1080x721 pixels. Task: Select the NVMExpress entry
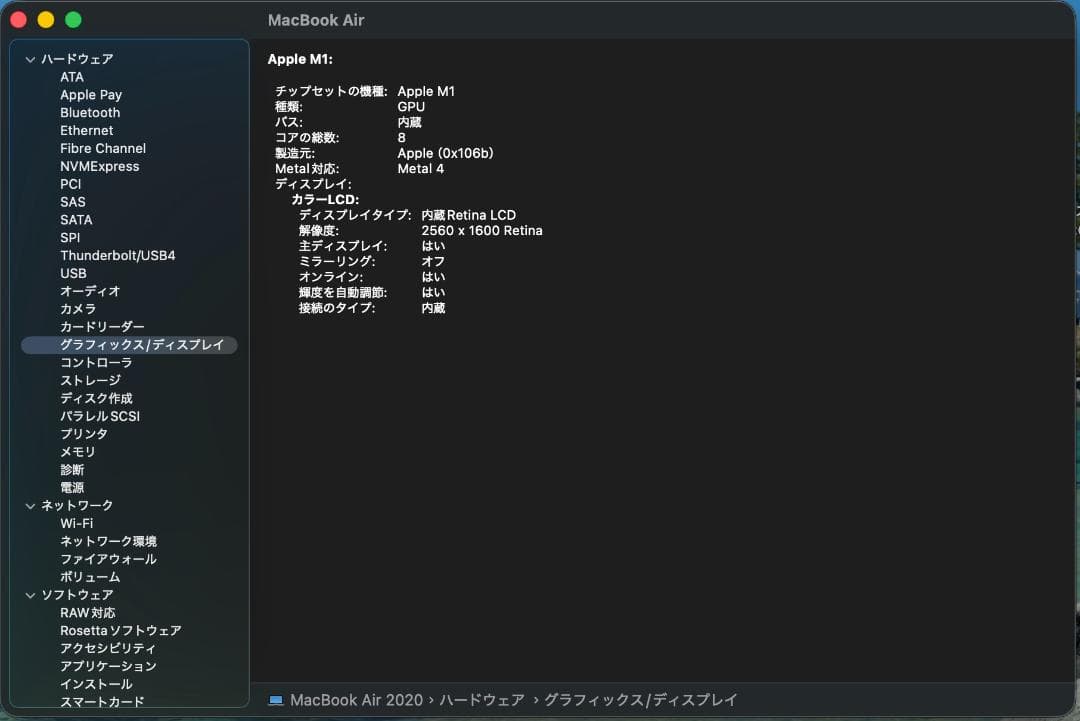click(99, 167)
